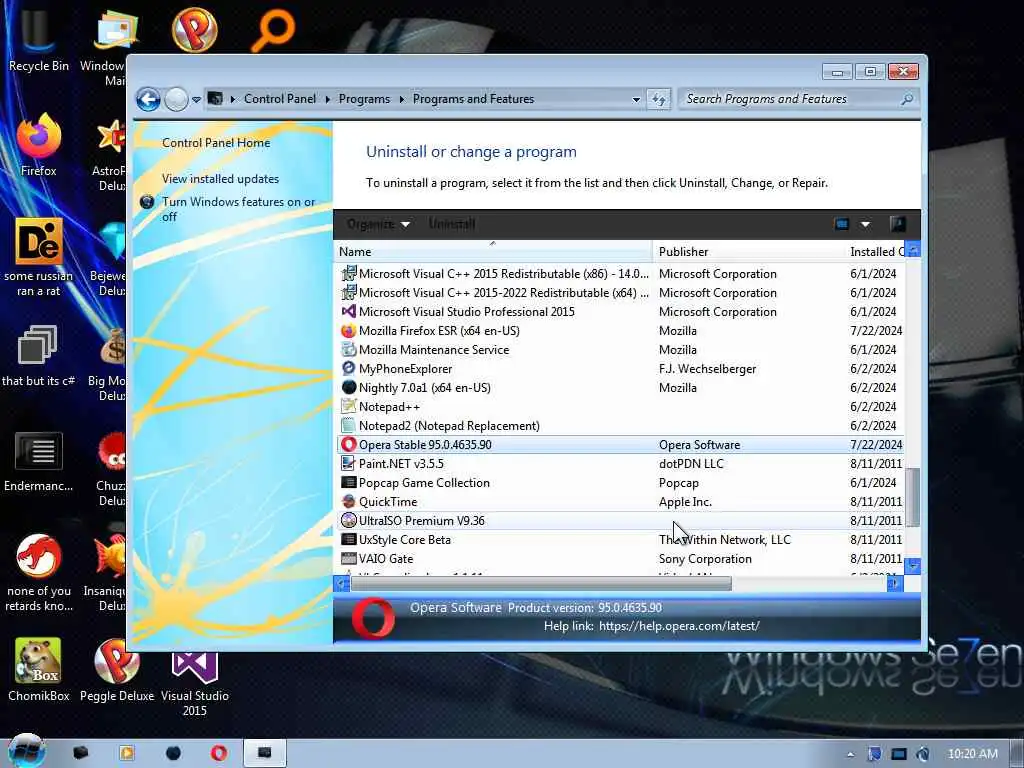Select the Mozilla Firefox ESR icon
The width and height of the screenshot is (1024, 768).
(349, 330)
